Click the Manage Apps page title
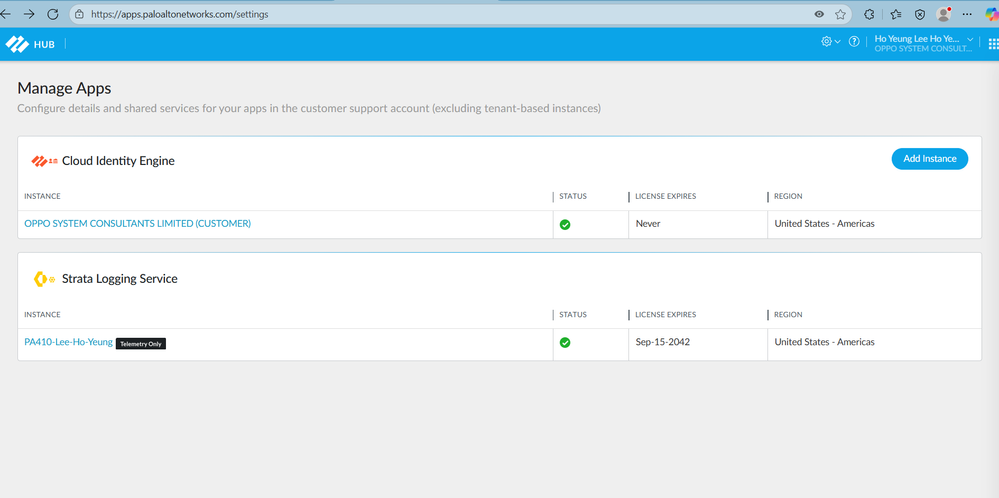 pos(64,88)
